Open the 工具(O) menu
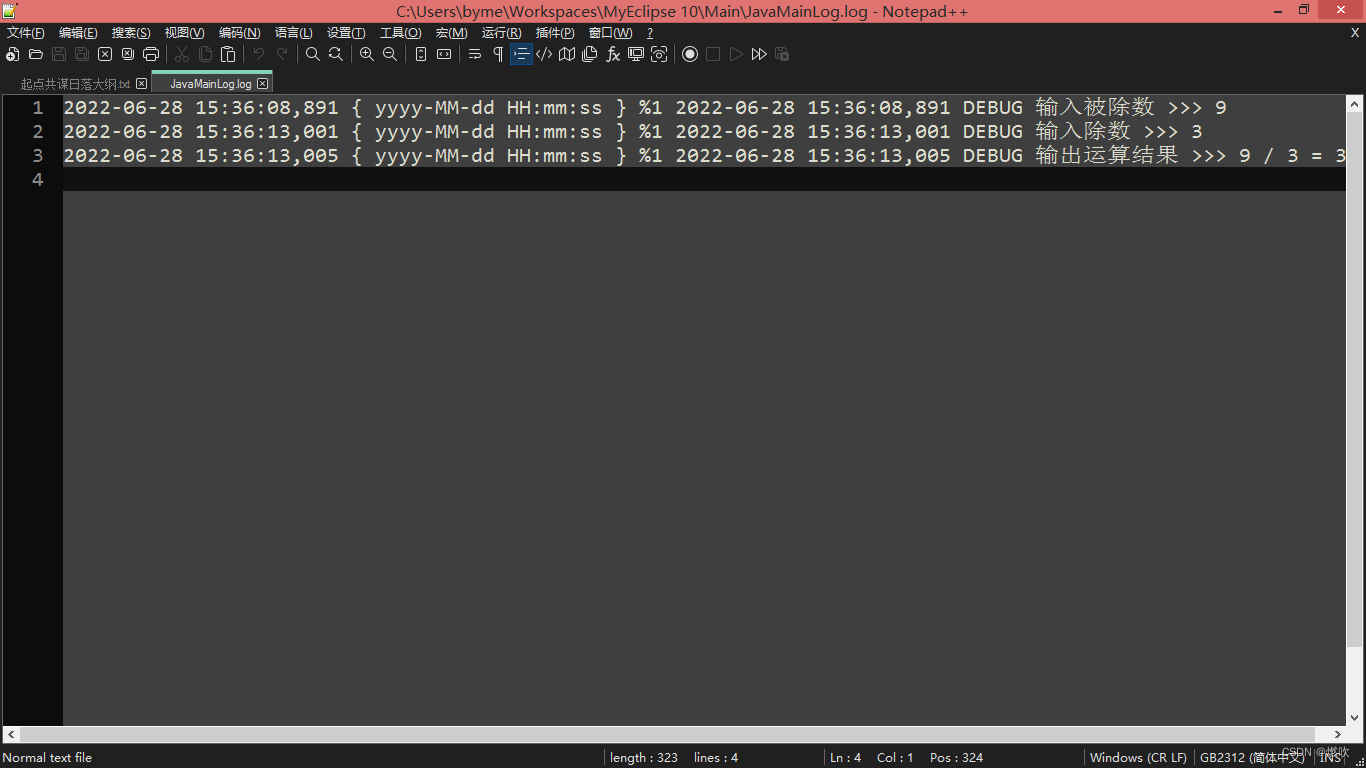 pyautogui.click(x=400, y=33)
